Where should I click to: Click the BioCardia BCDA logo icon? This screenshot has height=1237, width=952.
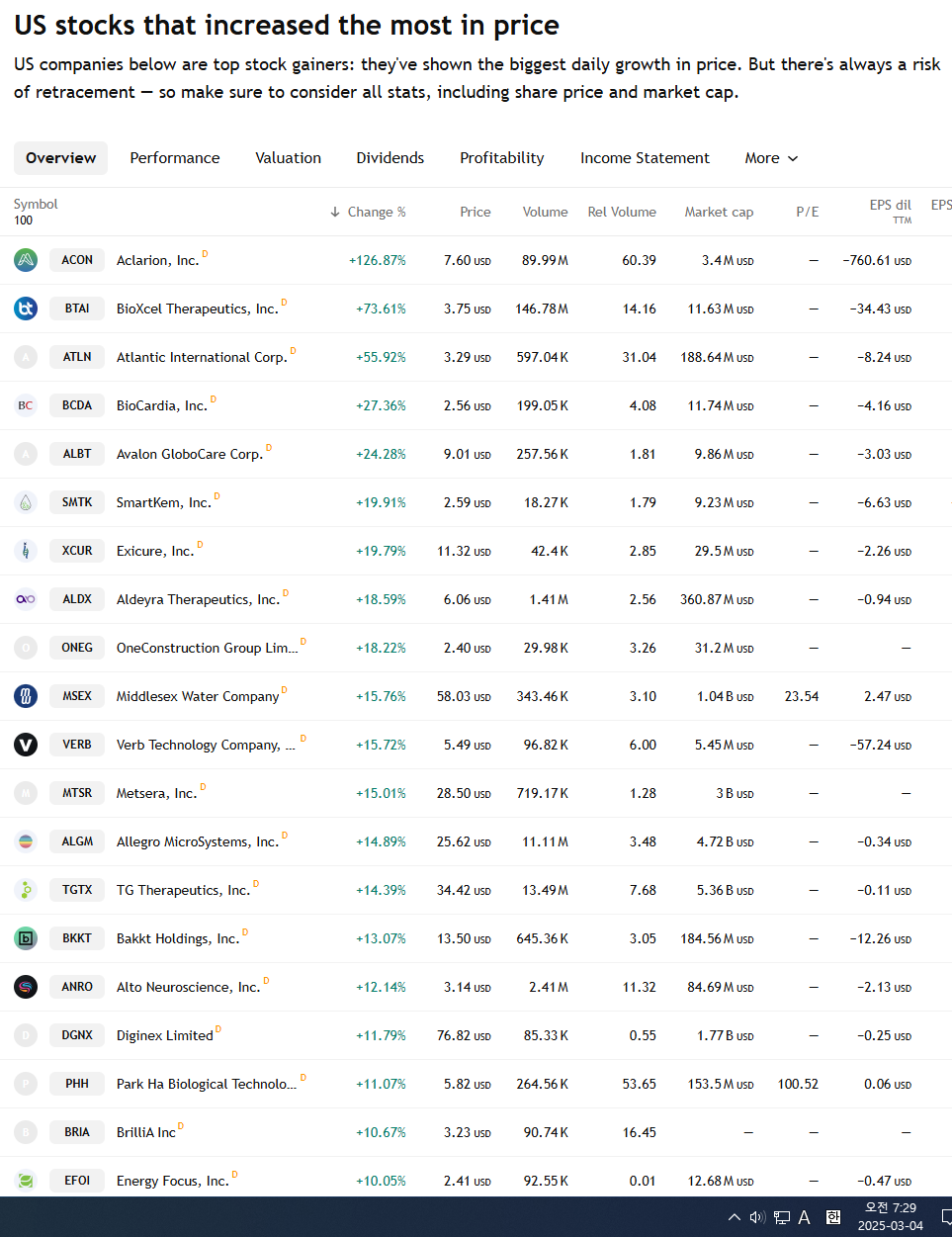pos(26,405)
